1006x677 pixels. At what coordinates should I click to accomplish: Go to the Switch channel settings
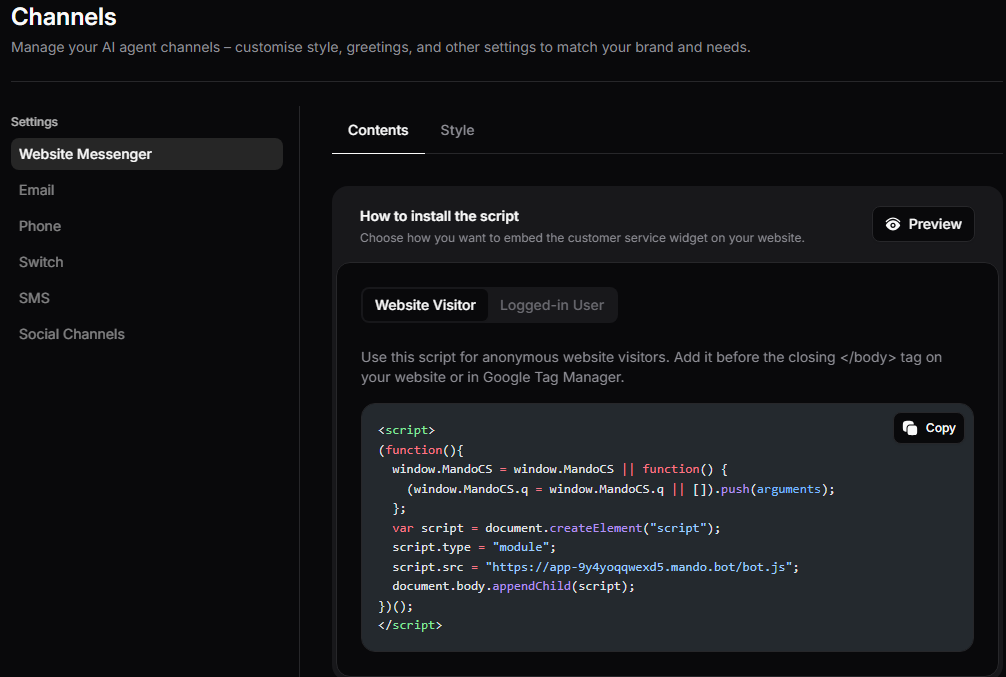(x=41, y=262)
